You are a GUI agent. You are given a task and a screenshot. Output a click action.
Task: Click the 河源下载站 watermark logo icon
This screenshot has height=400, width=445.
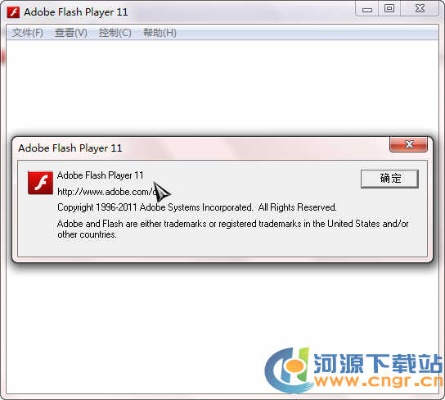click(287, 369)
